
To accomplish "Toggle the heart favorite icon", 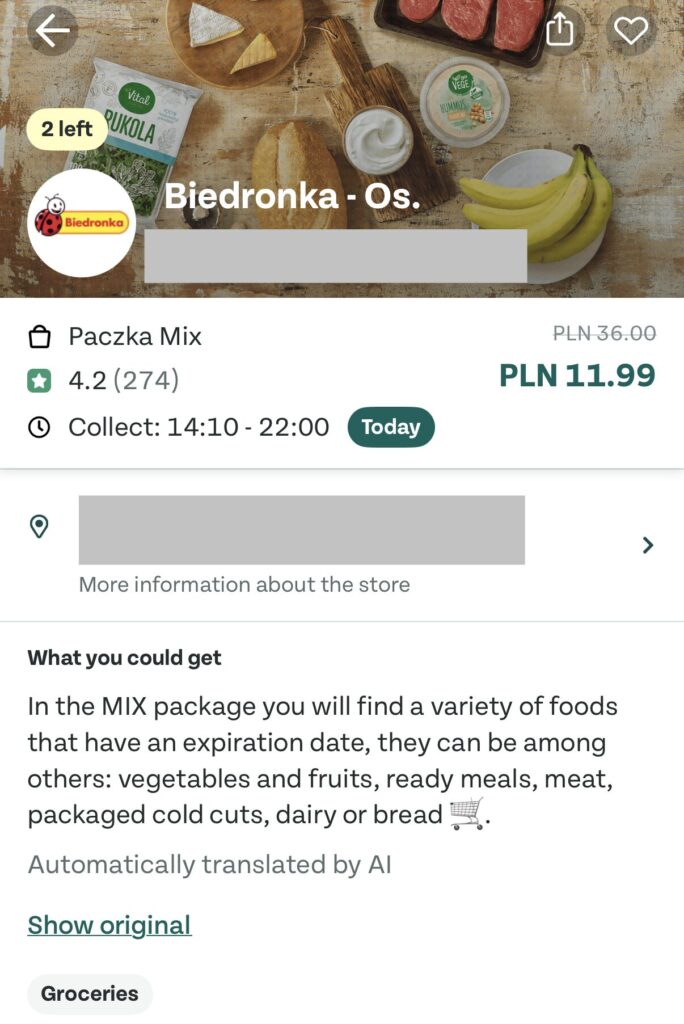I will 631,31.
